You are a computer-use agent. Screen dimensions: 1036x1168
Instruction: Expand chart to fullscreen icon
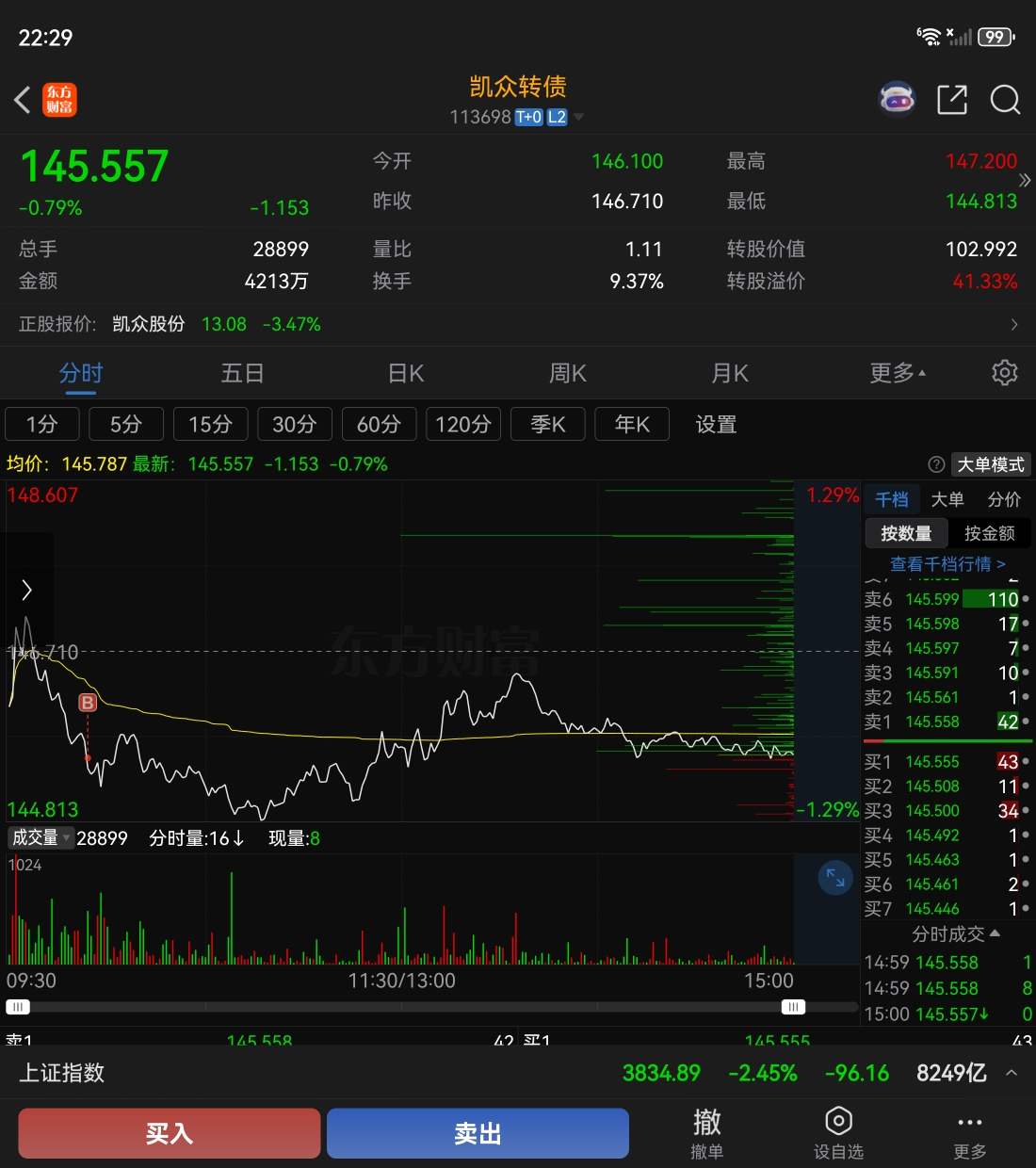[835, 878]
